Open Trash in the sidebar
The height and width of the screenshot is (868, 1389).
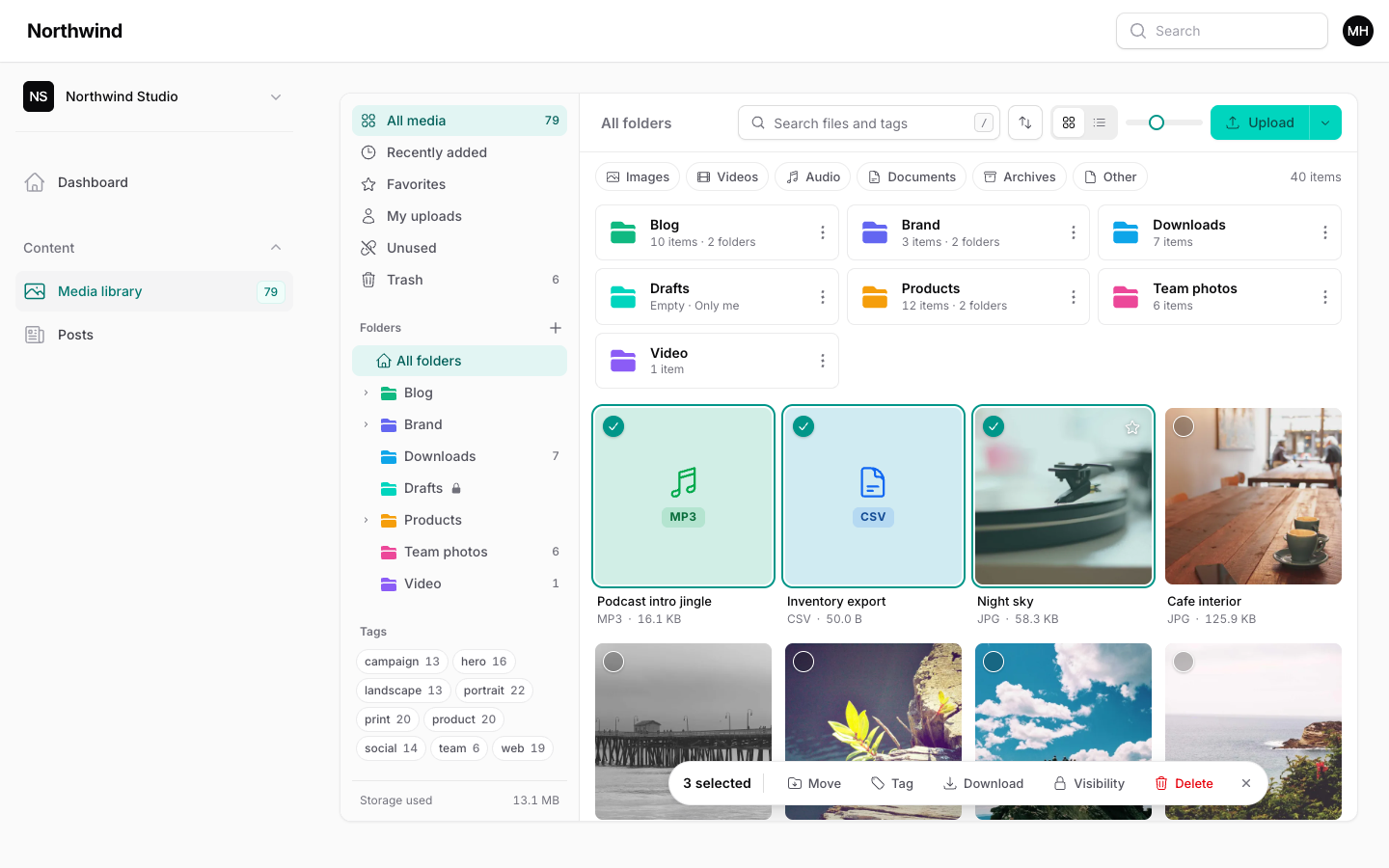click(459, 280)
